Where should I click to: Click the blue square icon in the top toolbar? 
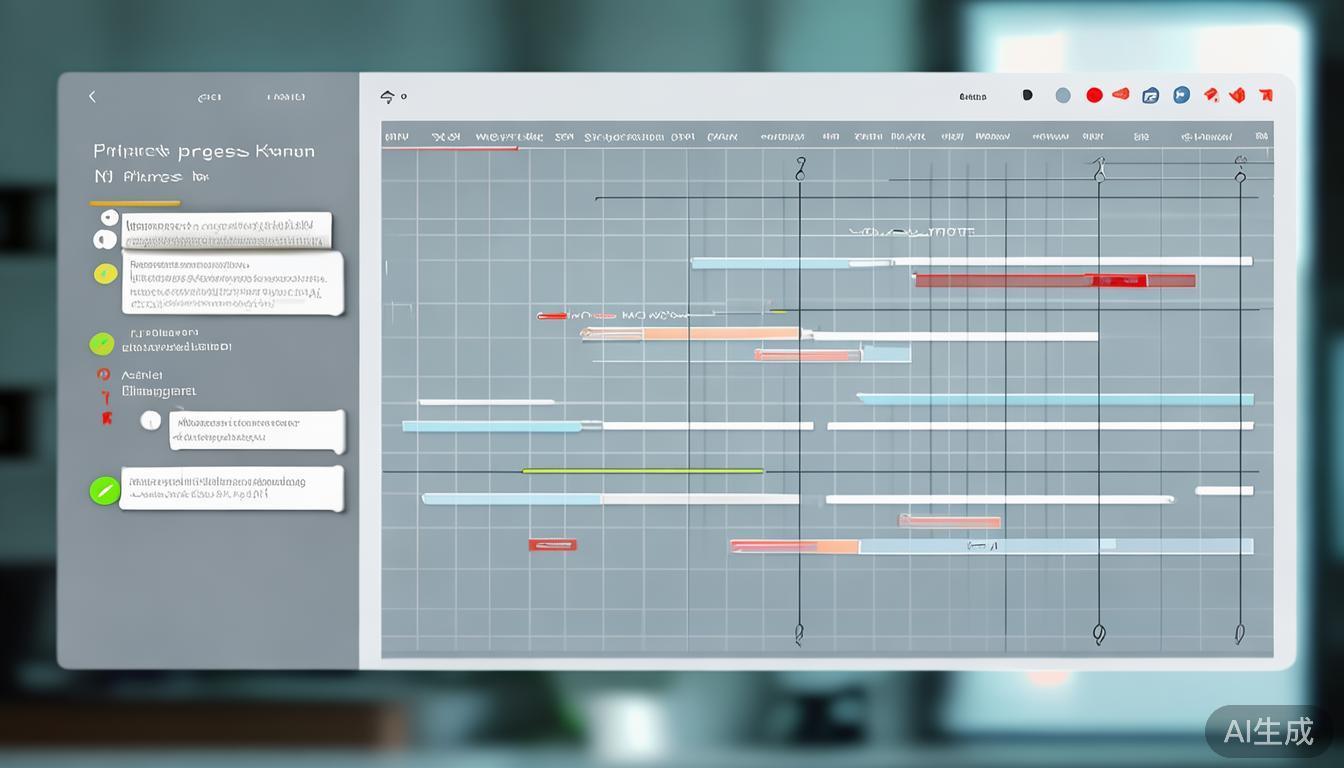pos(1150,96)
